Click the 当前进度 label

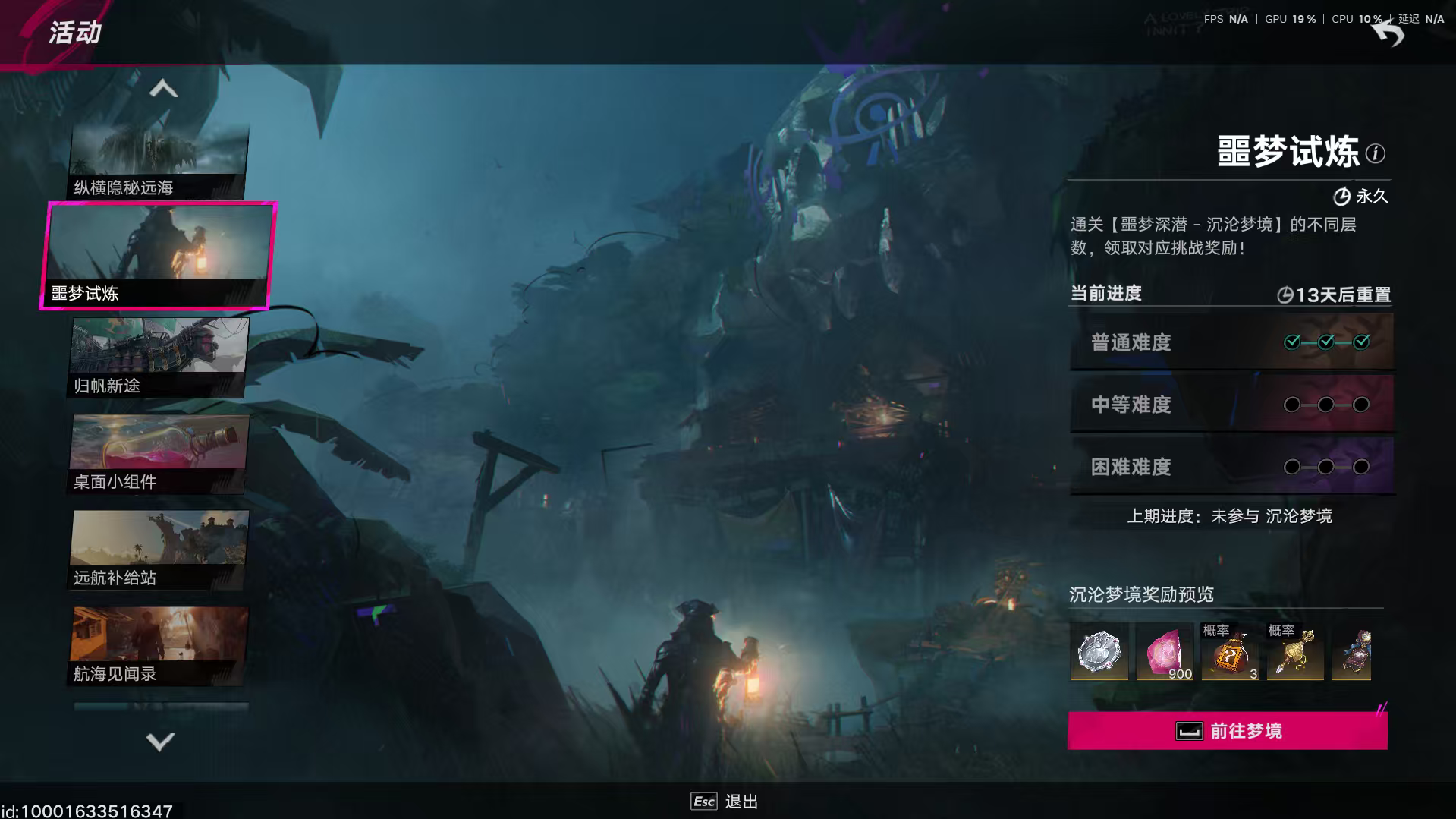(1105, 293)
